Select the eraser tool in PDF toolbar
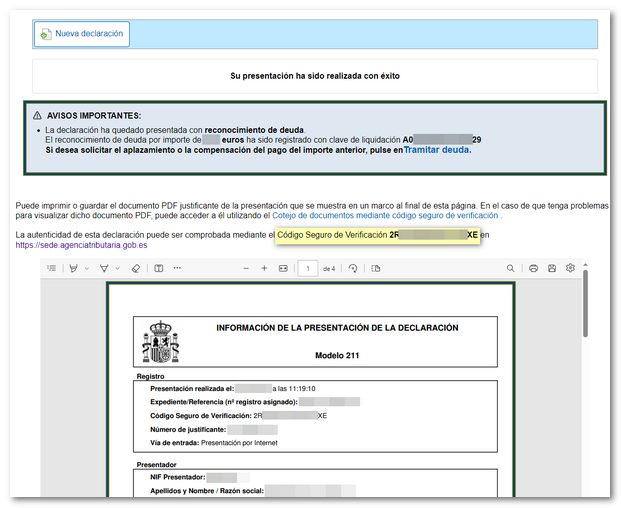This screenshot has width=621, height=508. [x=136, y=268]
